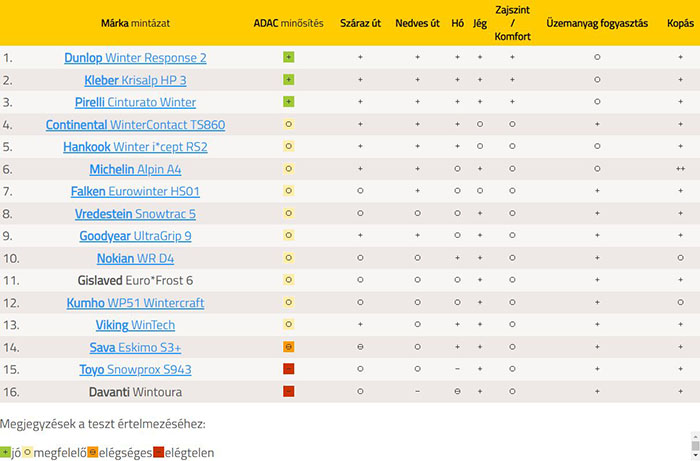Click the Sava Száraz út rating symbol

(x=360, y=347)
